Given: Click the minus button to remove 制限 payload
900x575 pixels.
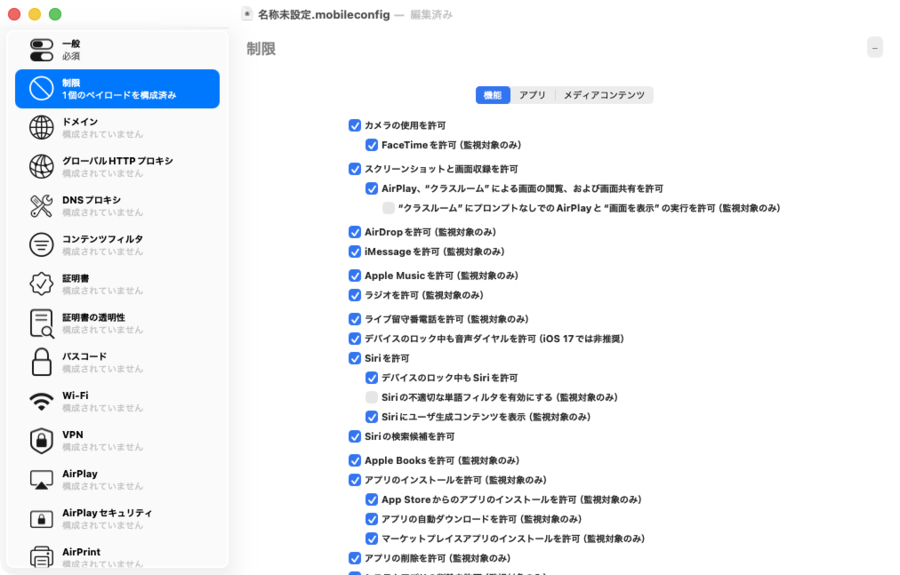Looking at the screenshot, I should pyautogui.click(x=875, y=48).
